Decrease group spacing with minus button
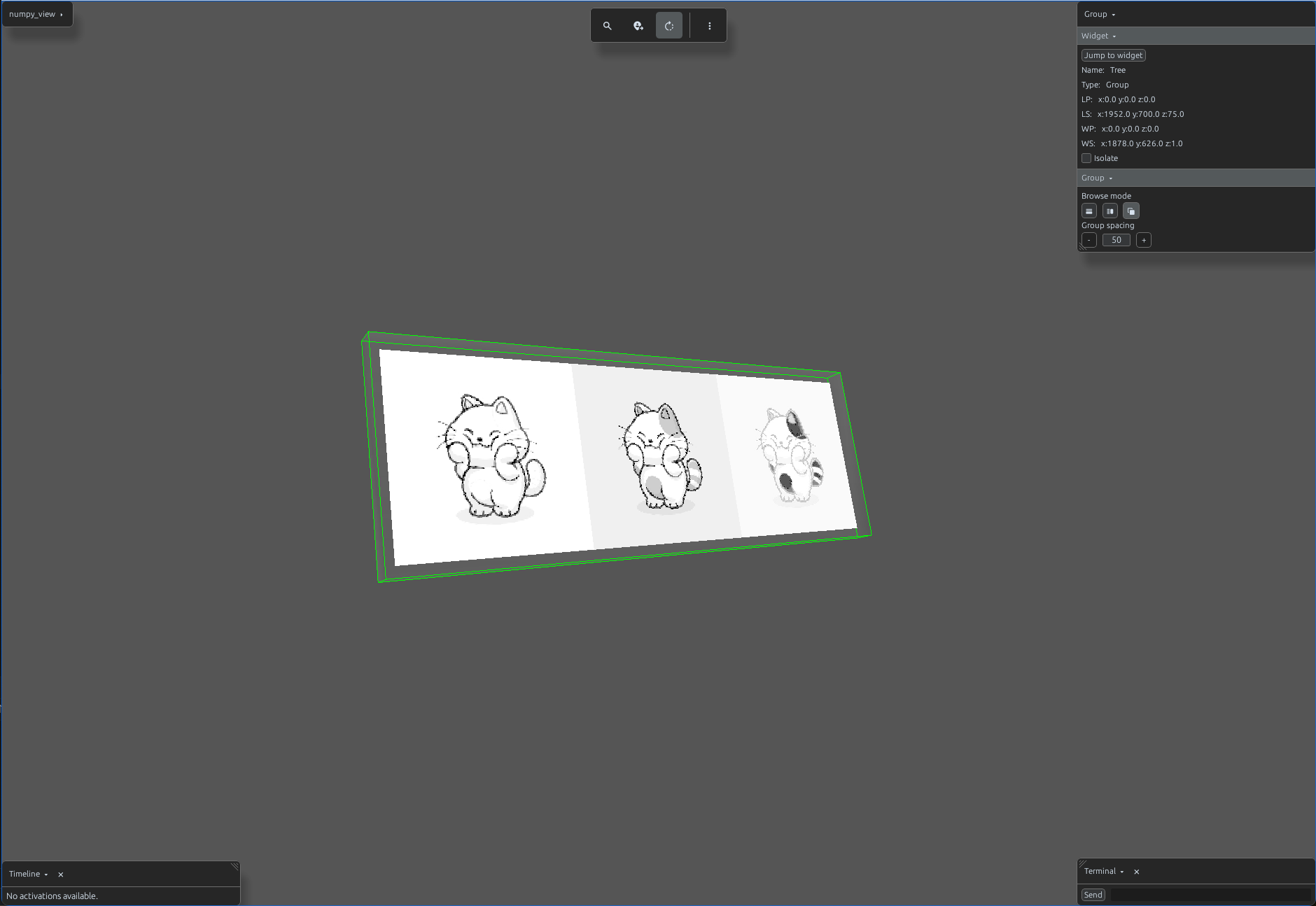 1089,240
